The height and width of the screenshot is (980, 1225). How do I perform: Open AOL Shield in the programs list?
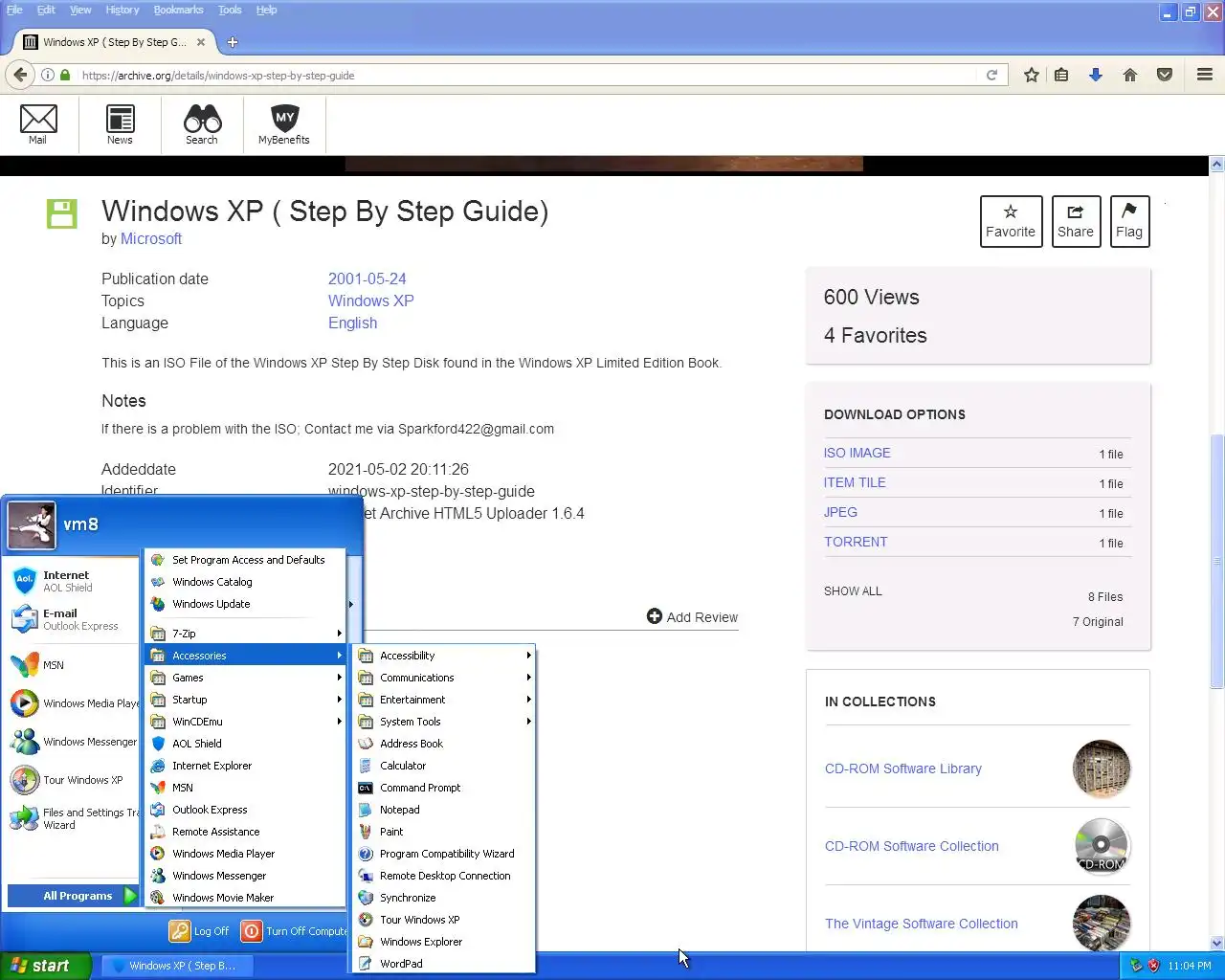coord(246,744)
